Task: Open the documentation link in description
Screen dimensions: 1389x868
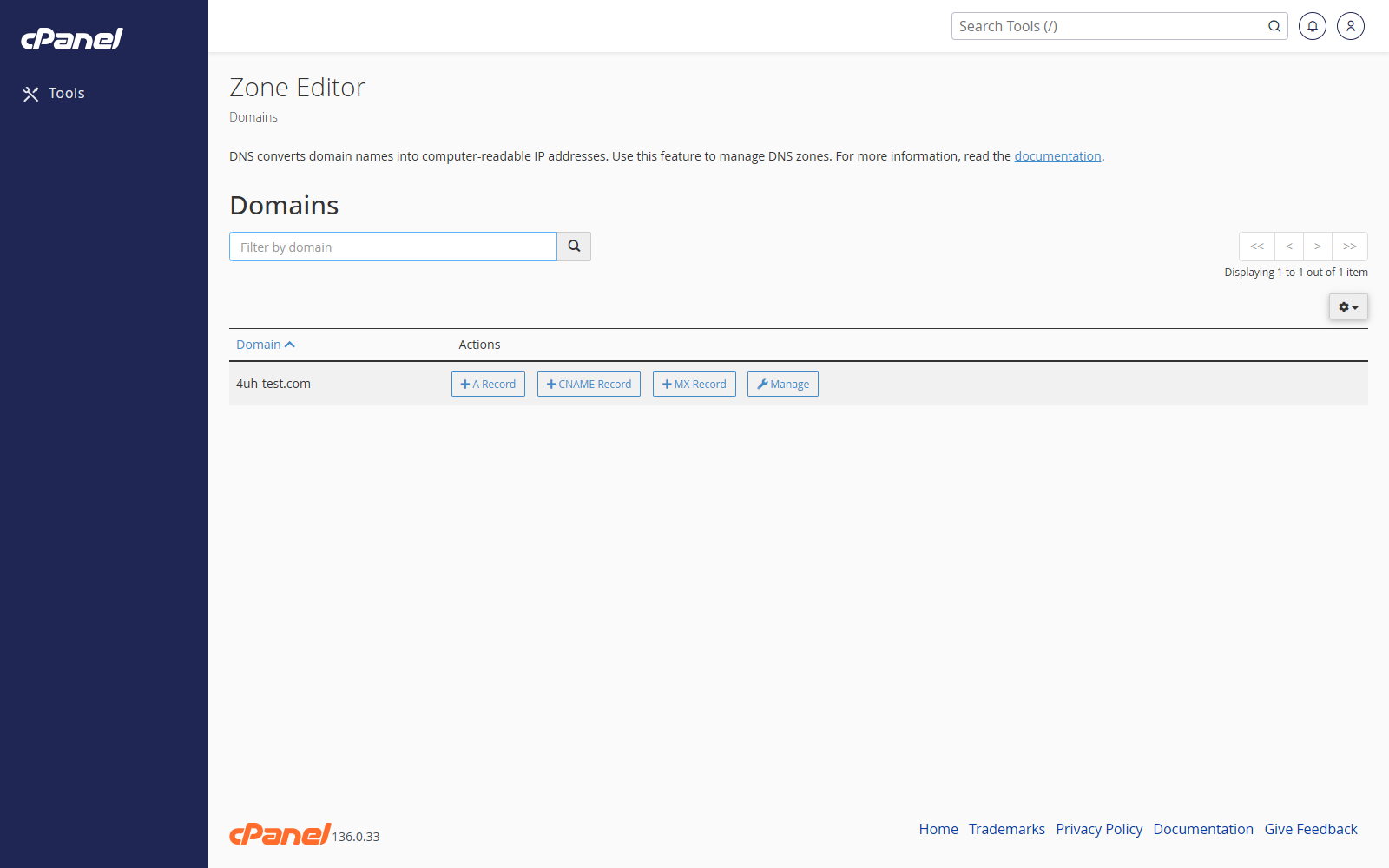Action: (x=1057, y=156)
